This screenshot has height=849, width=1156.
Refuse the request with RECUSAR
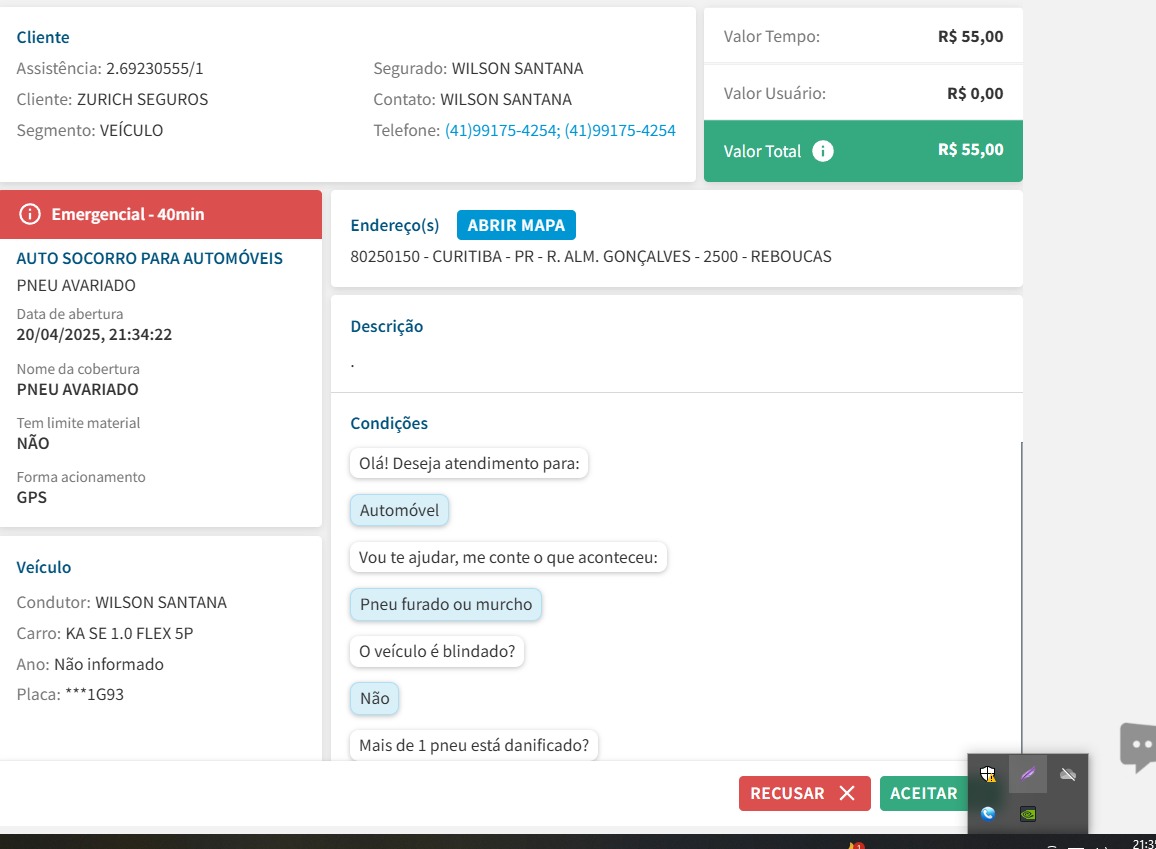click(x=788, y=793)
